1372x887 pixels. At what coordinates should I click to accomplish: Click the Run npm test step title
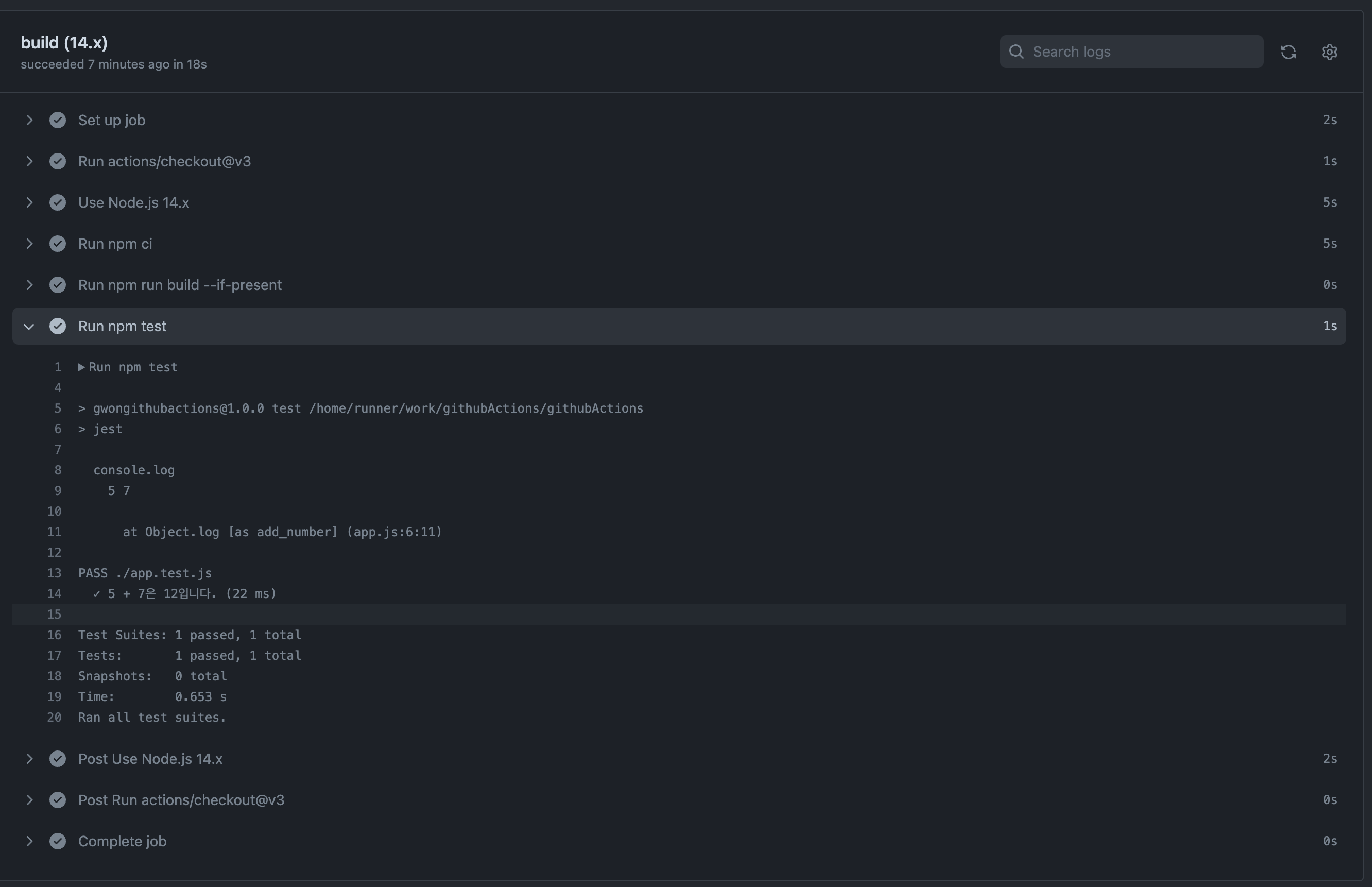point(122,326)
